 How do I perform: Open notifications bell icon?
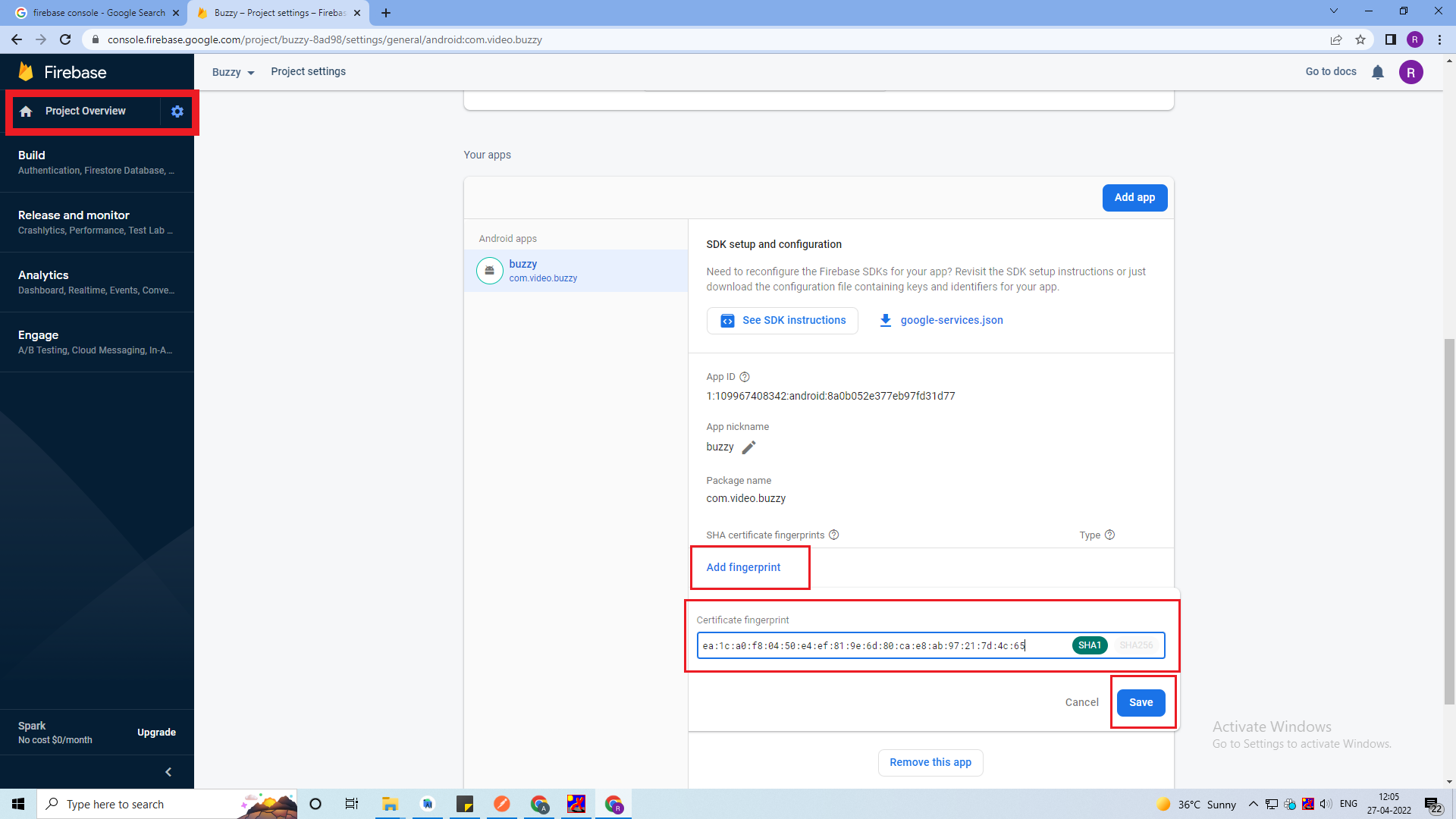[1378, 72]
